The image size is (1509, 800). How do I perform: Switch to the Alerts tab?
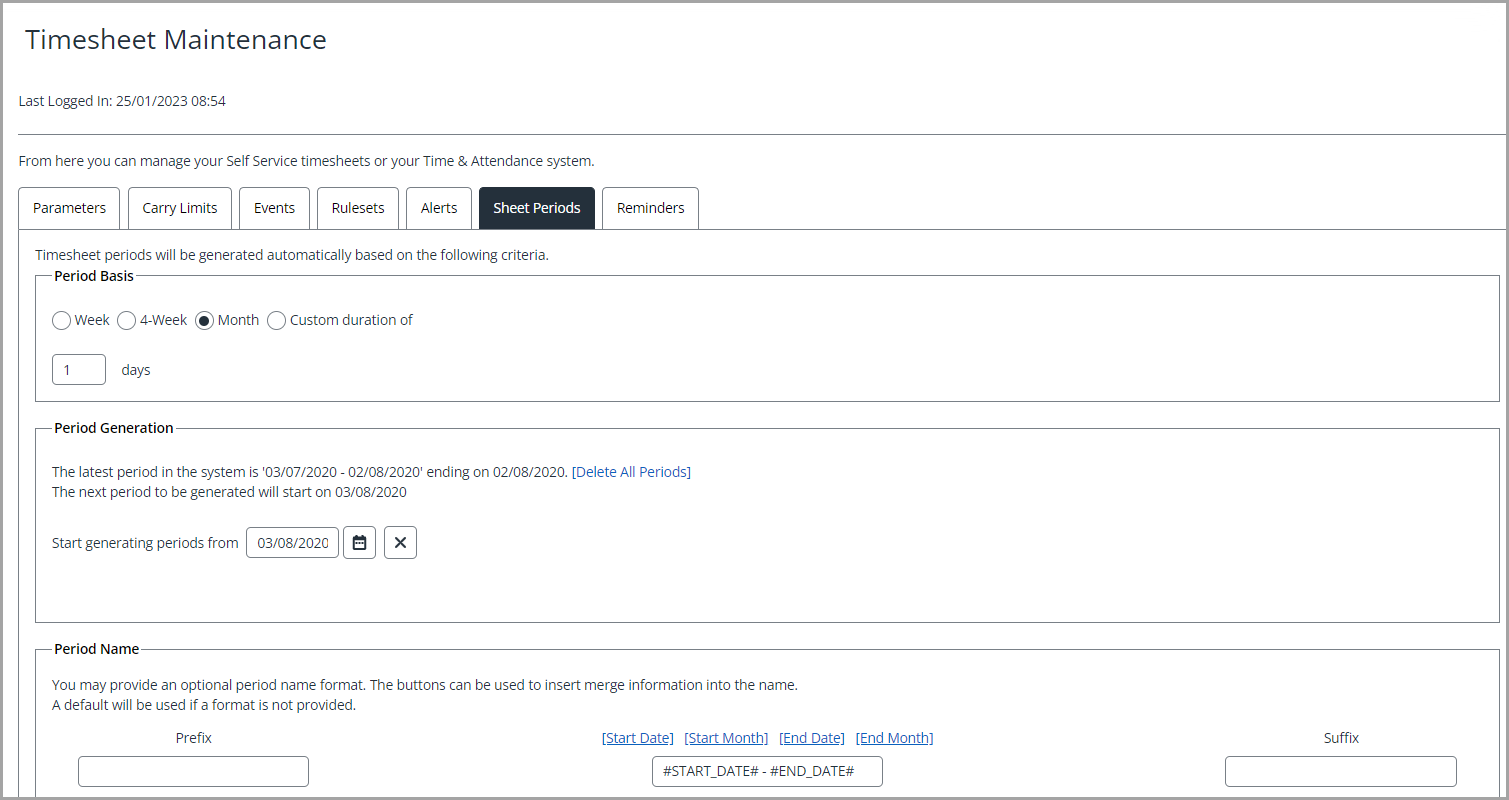point(438,207)
